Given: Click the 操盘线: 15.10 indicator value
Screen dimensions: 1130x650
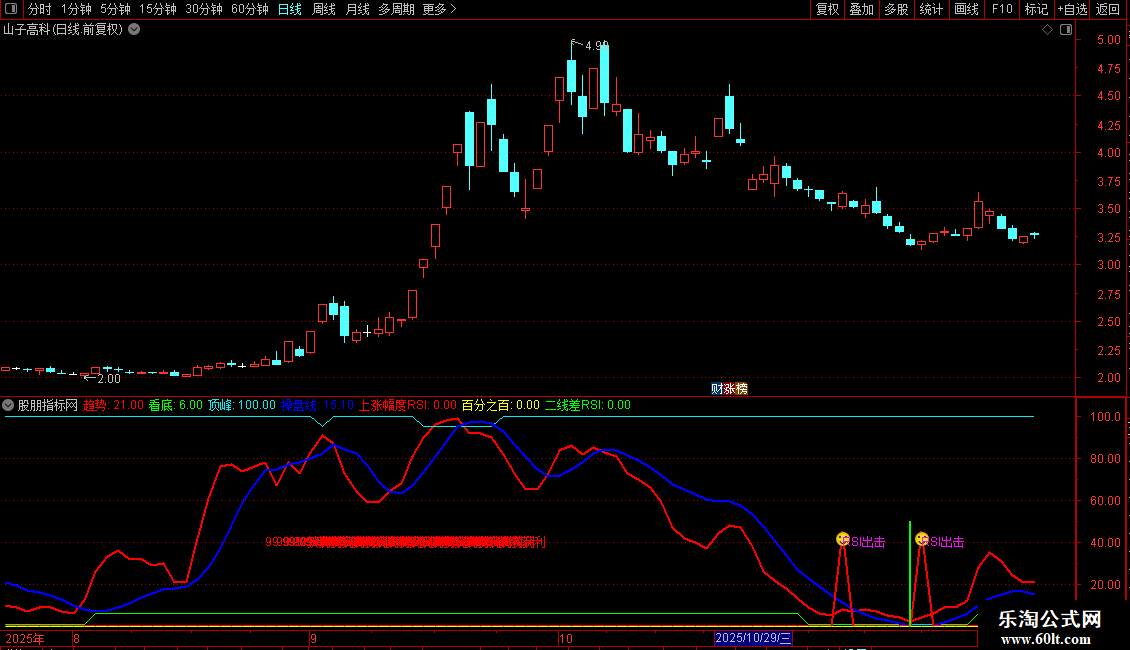Looking at the screenshot, I should click(x=317, y=405).
